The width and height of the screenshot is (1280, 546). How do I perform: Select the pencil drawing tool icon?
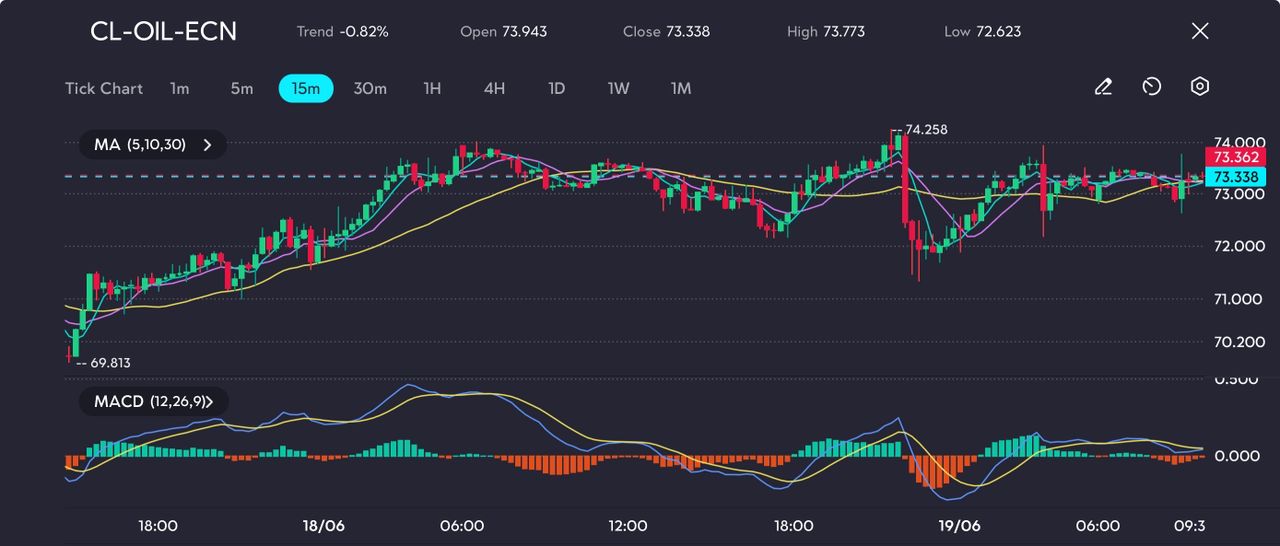point(1103,87)
